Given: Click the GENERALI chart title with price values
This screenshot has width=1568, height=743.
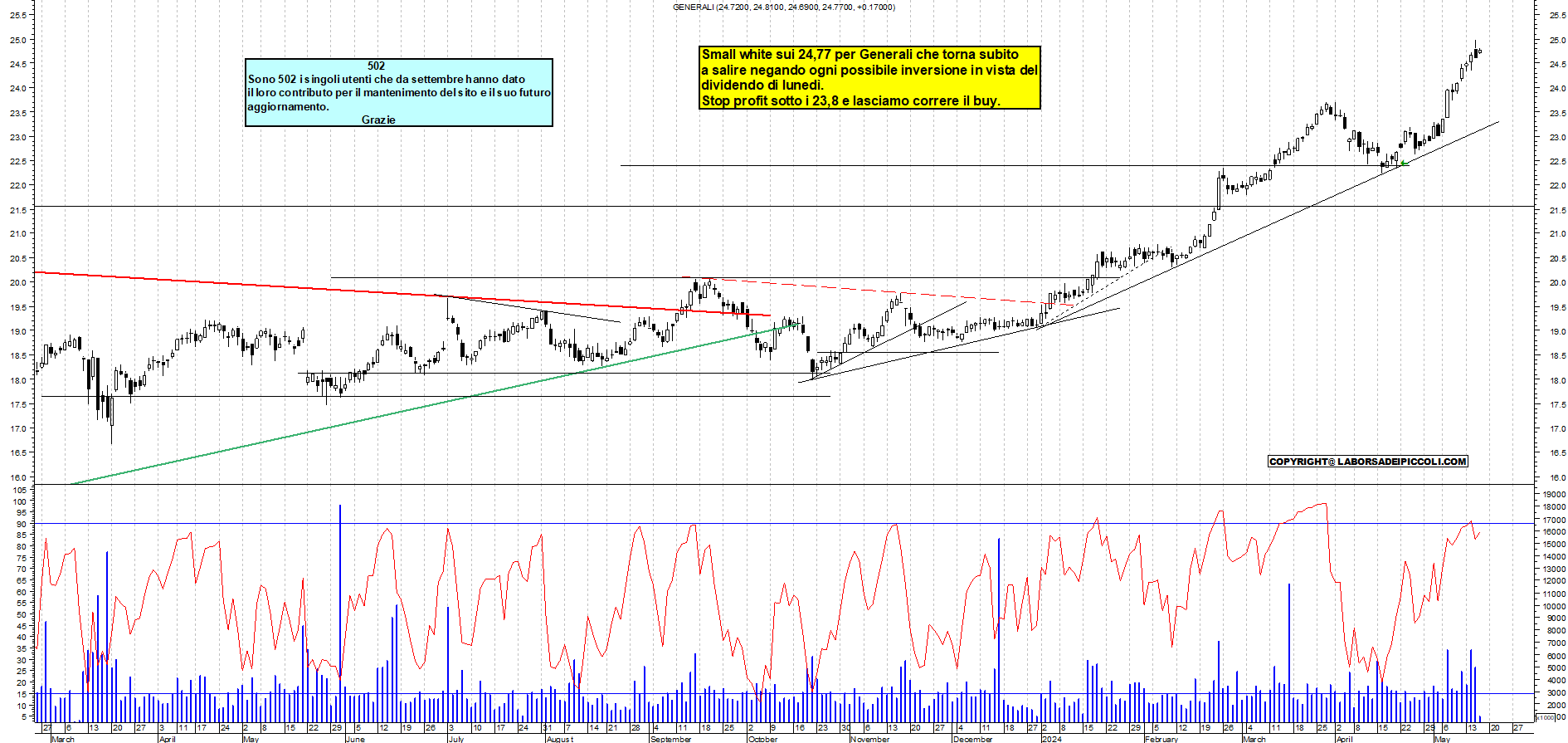Looking at the screenshot, I should 783,7.
